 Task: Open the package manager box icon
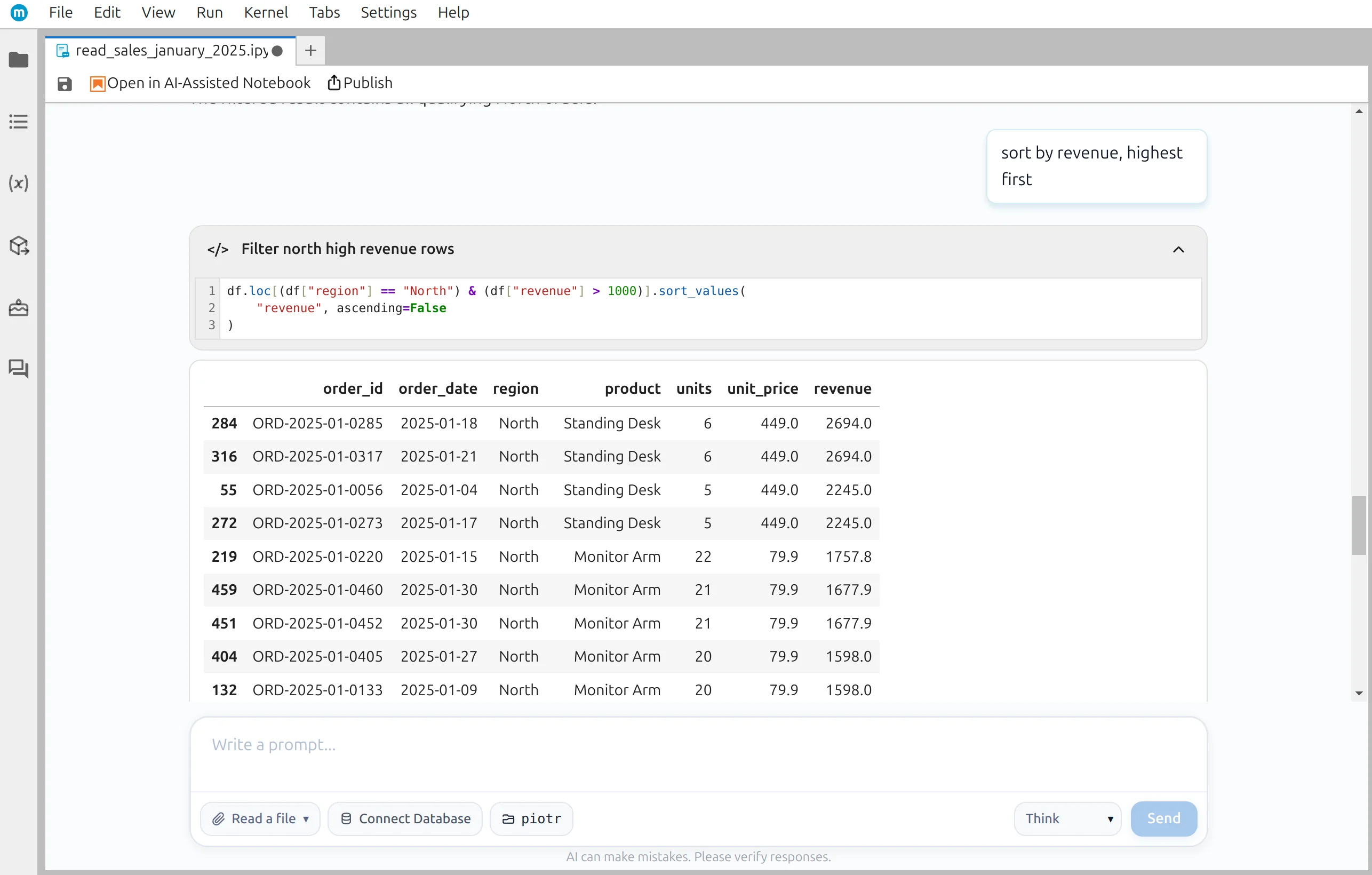(19, 245)
